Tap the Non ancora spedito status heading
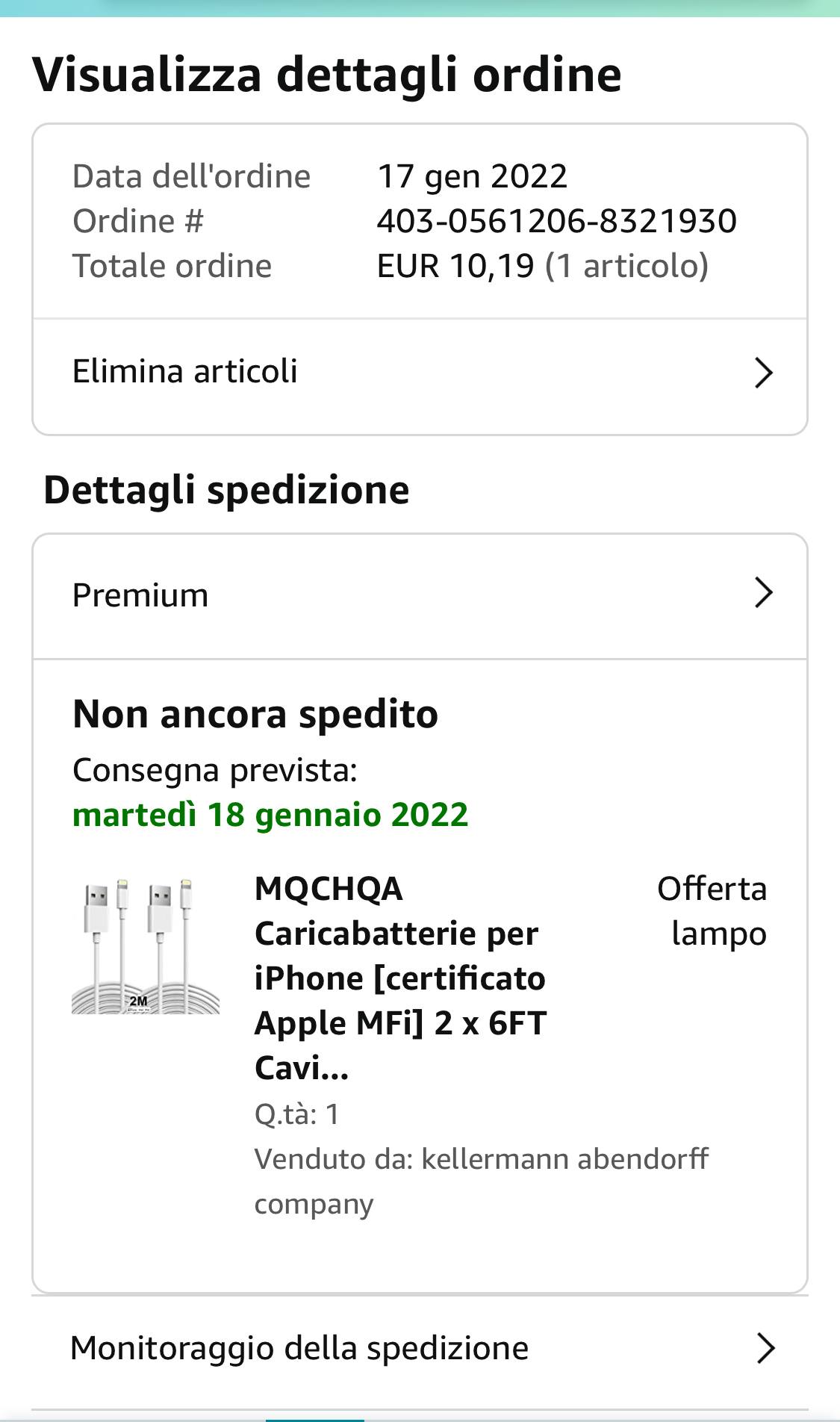The height and width of the screenshot is (1422, 840). click(x=255, y=713)
